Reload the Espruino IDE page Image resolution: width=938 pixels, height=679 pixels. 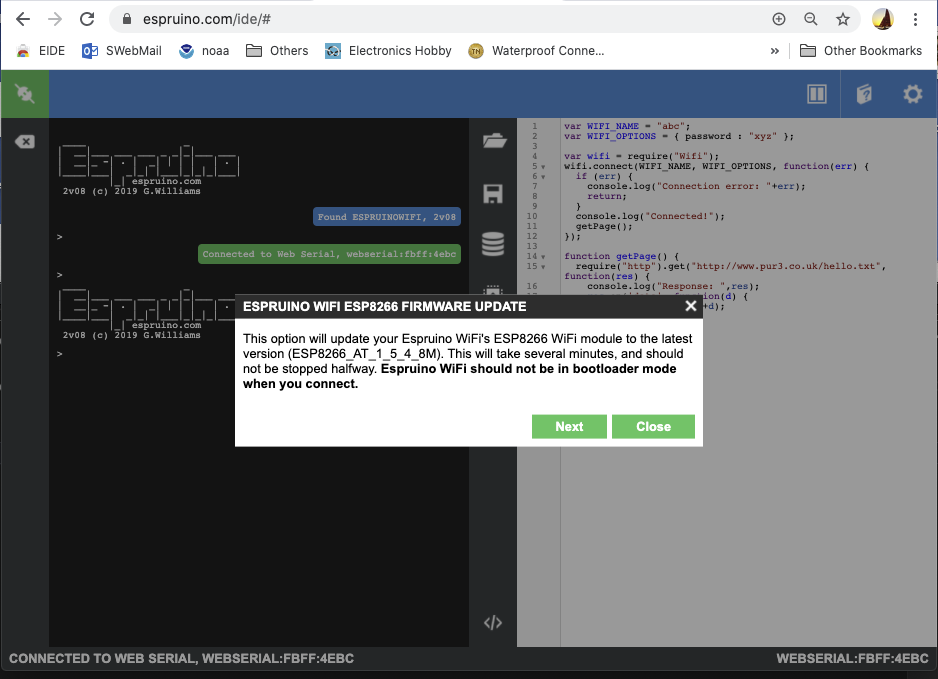click(x=87, y=19)
